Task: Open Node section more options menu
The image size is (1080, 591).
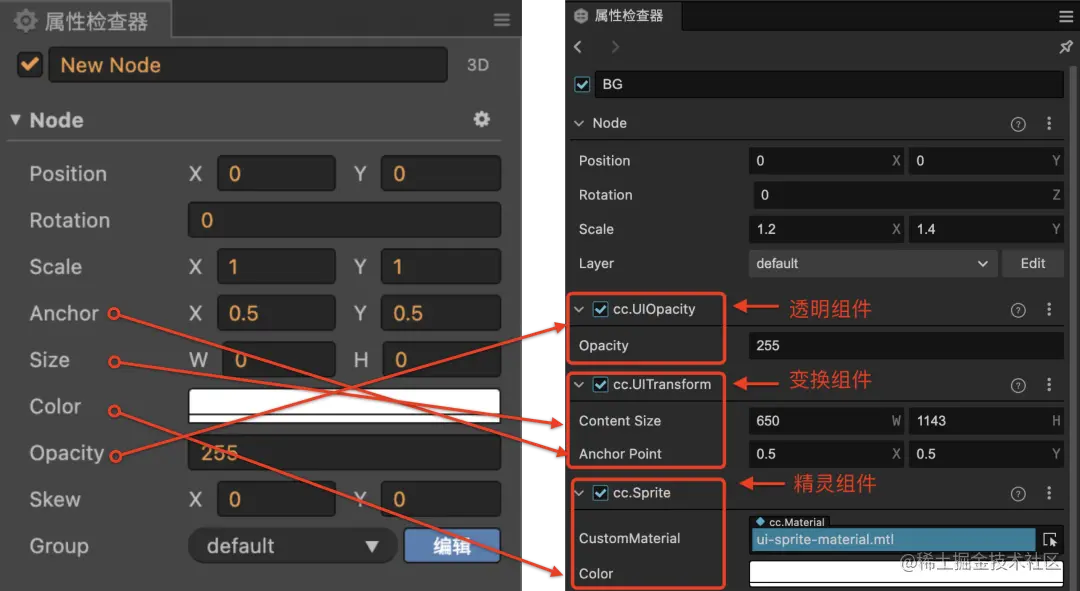Action: [1049, 123]
